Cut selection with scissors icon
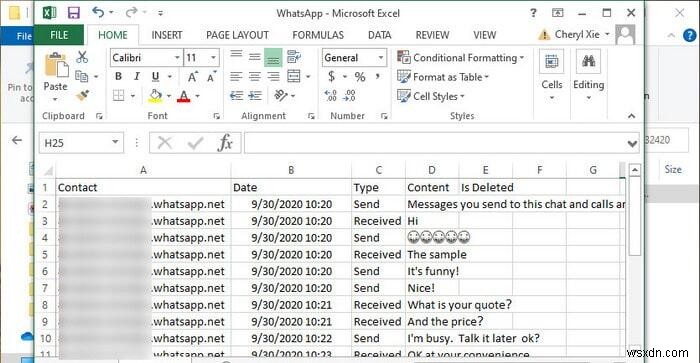 pyautogui.click(x=82, y=57)
